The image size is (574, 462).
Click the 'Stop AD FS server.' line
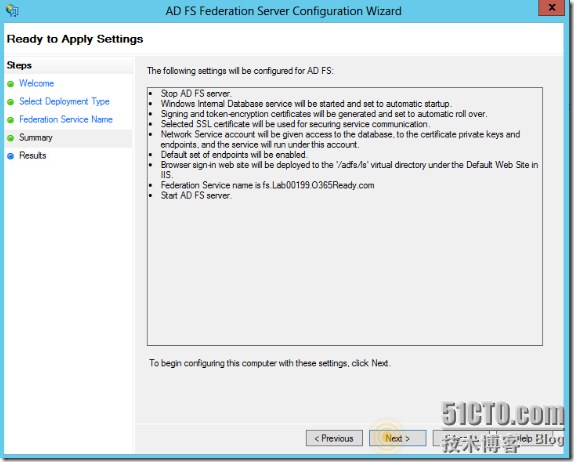(196, 94)
